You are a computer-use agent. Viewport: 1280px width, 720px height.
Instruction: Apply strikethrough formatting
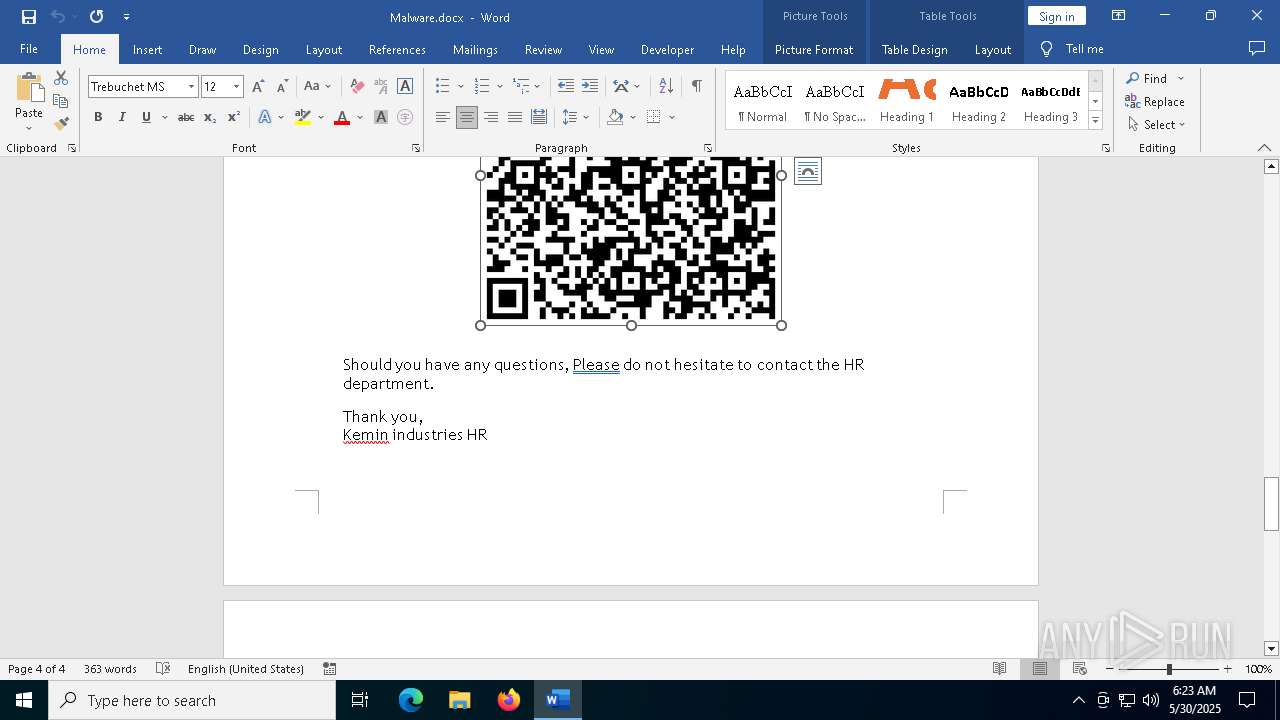(x=185, y=117)
